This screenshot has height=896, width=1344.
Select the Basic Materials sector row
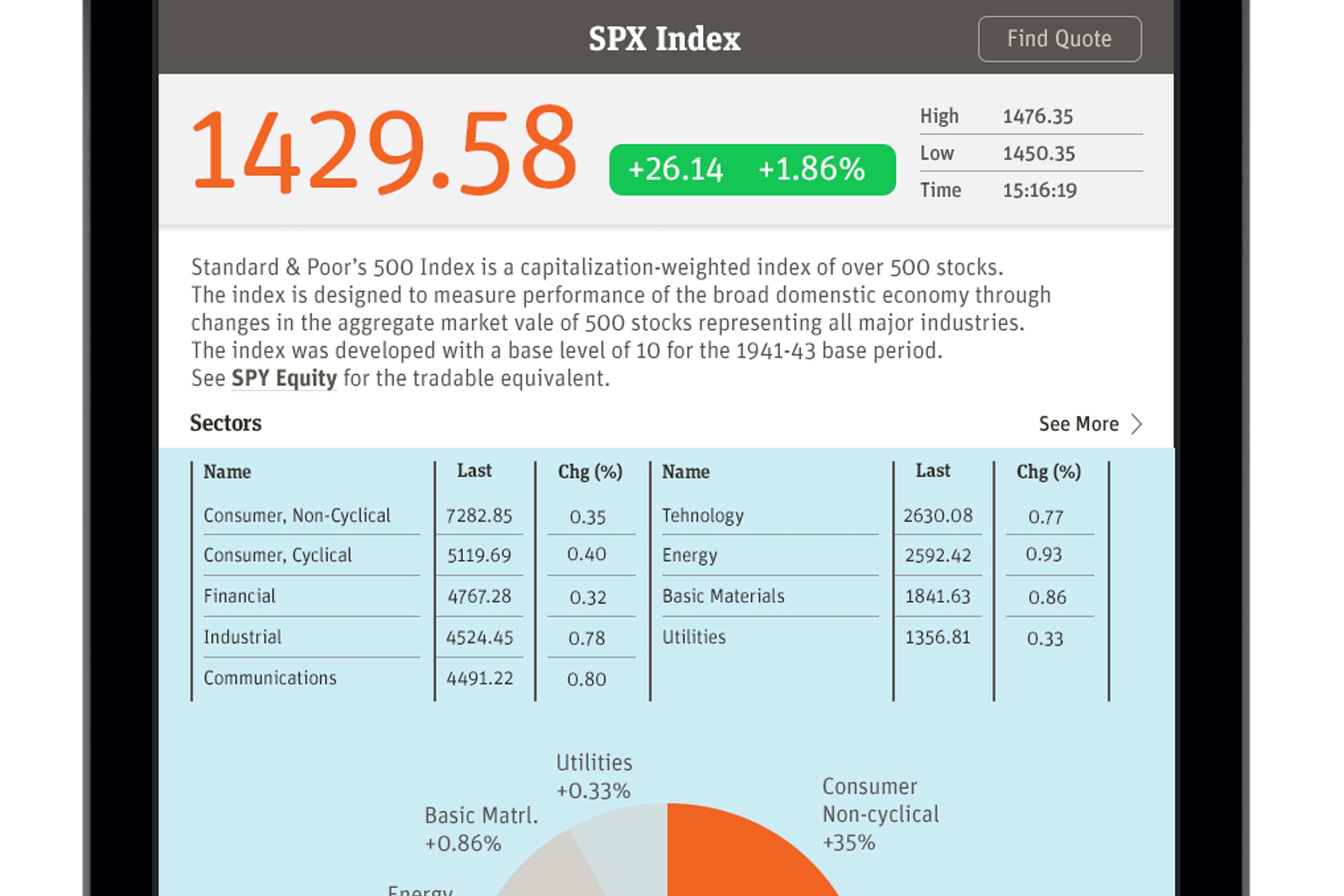click(x=723, y=597)
